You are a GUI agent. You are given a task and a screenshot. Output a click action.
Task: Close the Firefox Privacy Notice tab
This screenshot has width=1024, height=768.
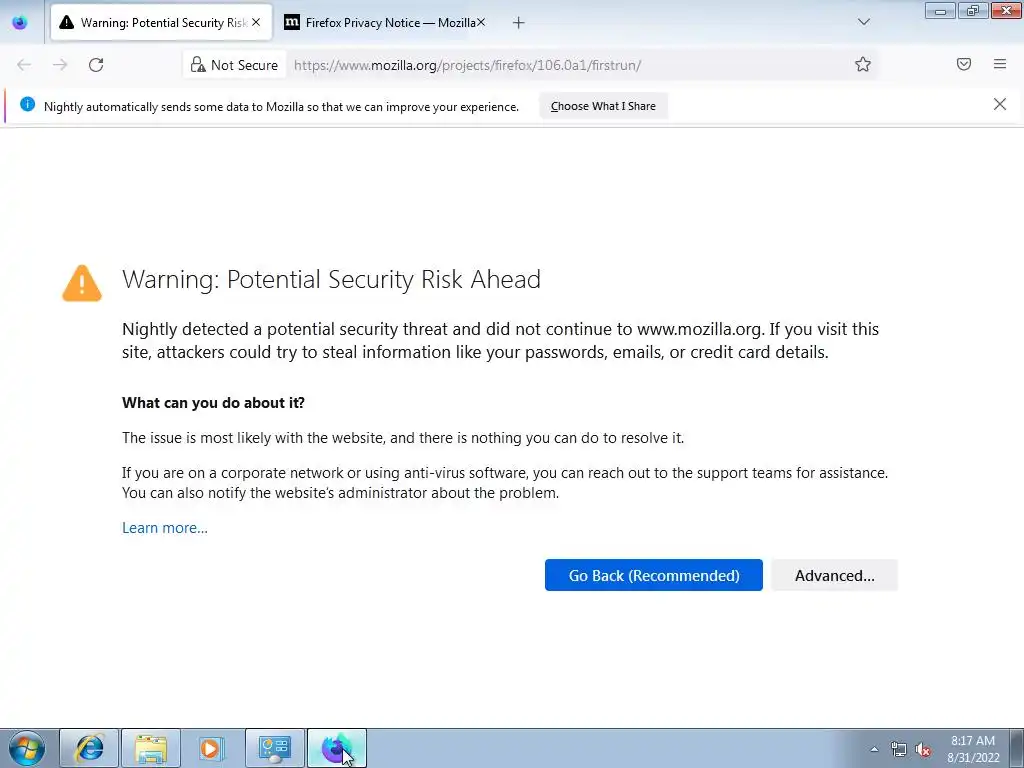pos(481,22)
